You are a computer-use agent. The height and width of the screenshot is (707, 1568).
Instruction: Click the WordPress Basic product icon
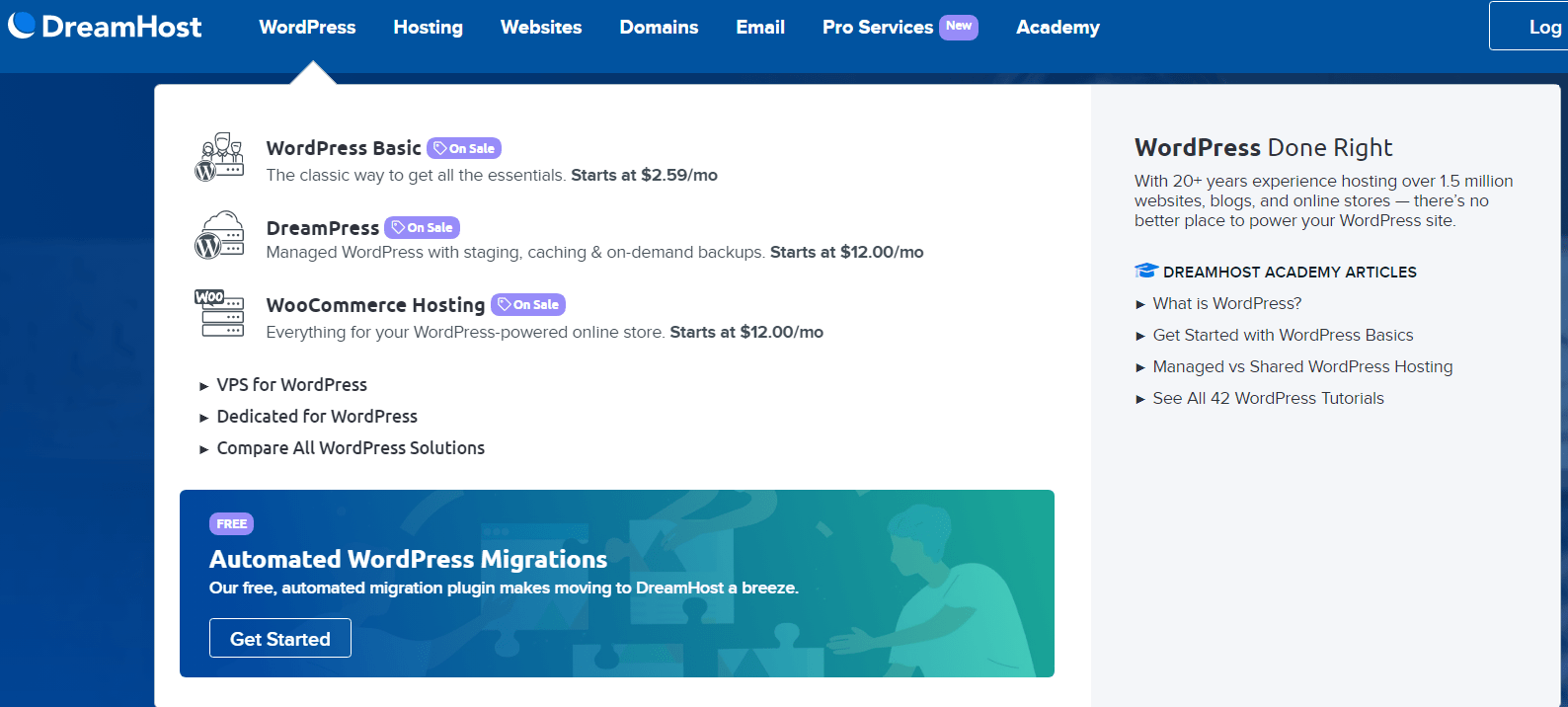pos(219,157)
